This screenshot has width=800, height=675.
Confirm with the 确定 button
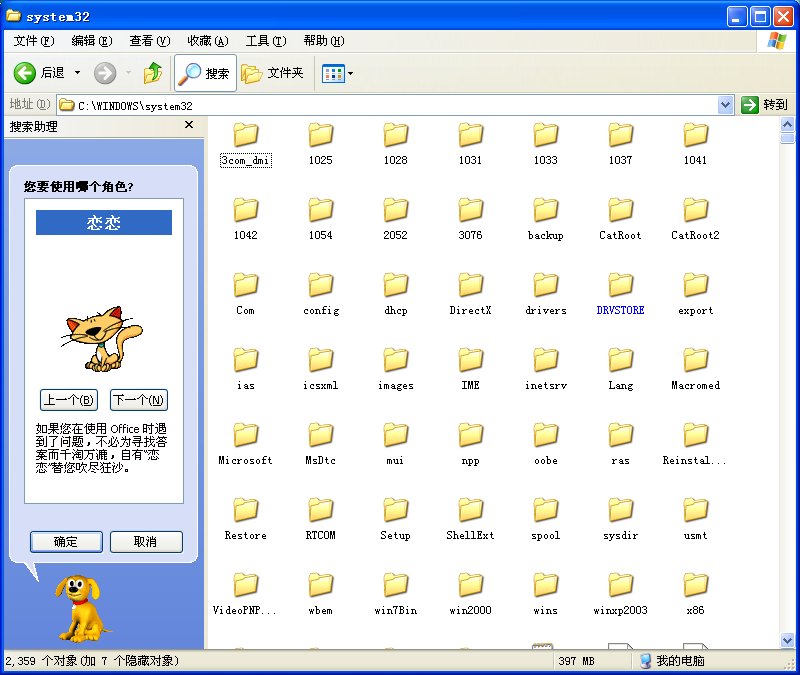(66, 541)
